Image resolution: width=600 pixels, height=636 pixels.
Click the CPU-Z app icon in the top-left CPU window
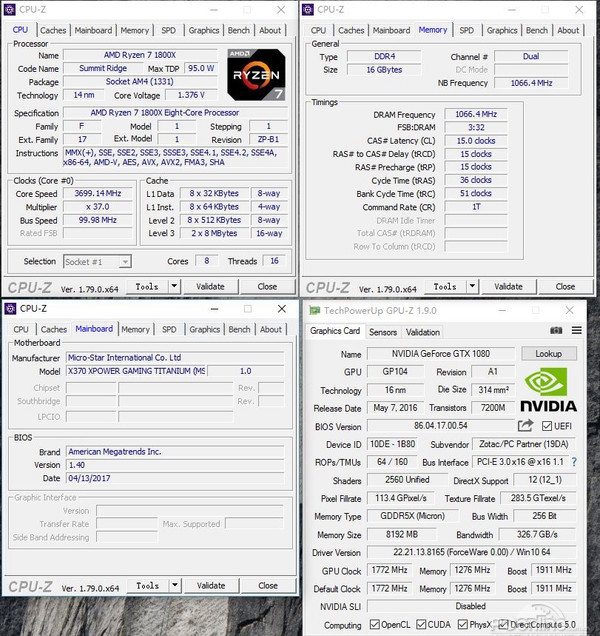(x=9, y=9)
